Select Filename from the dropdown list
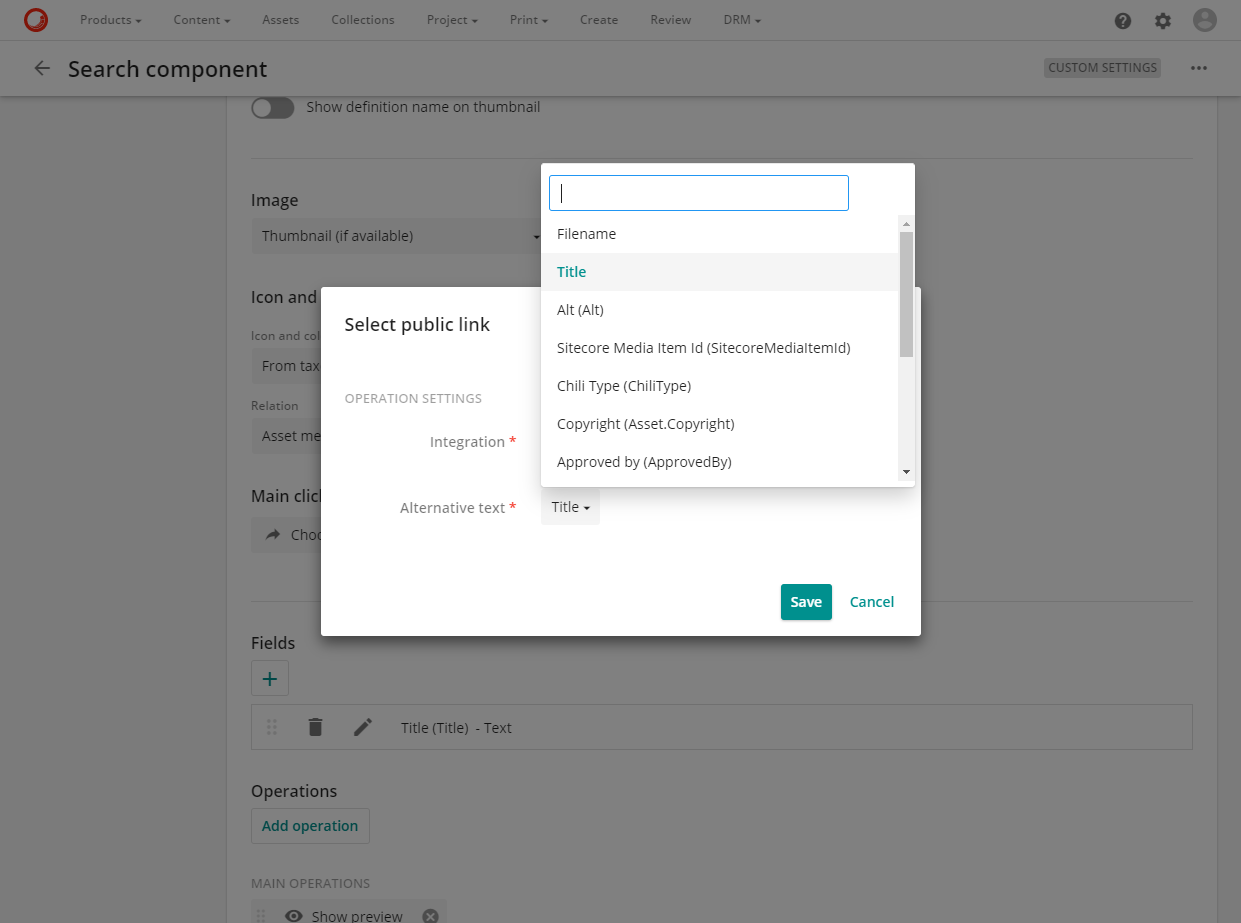1241x923 pixels. pos(586,233)
